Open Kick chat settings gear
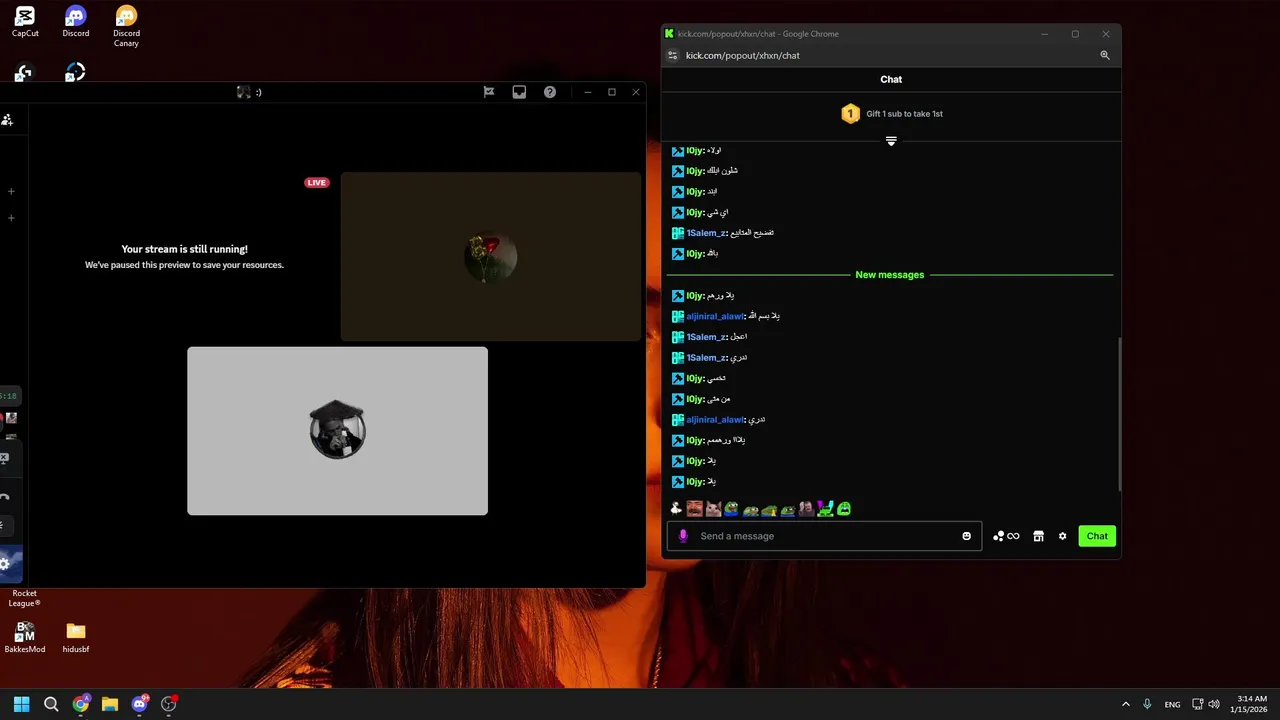Image resolution: width=1280 pixels, height=720 pixels. tap(1062, 536)
